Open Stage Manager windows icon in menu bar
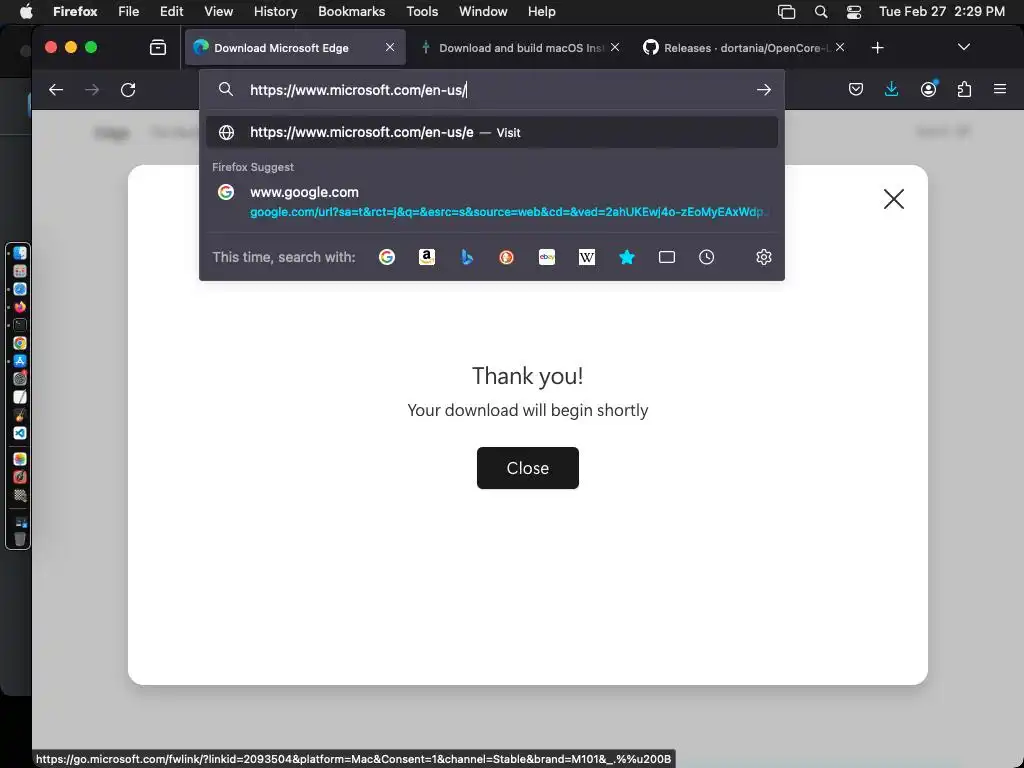The image size is (1024, 768). (x=786, y=12)
